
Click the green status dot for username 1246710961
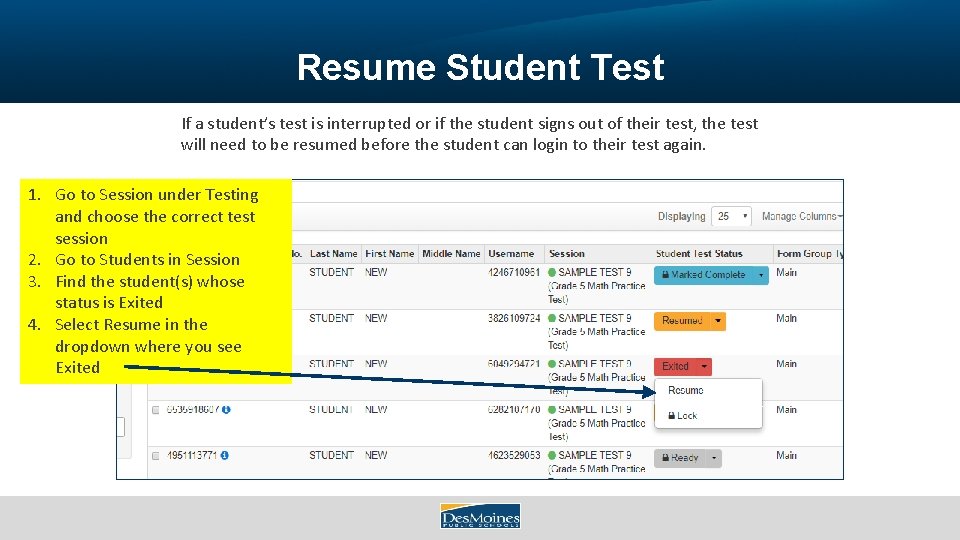coord(552,272)
